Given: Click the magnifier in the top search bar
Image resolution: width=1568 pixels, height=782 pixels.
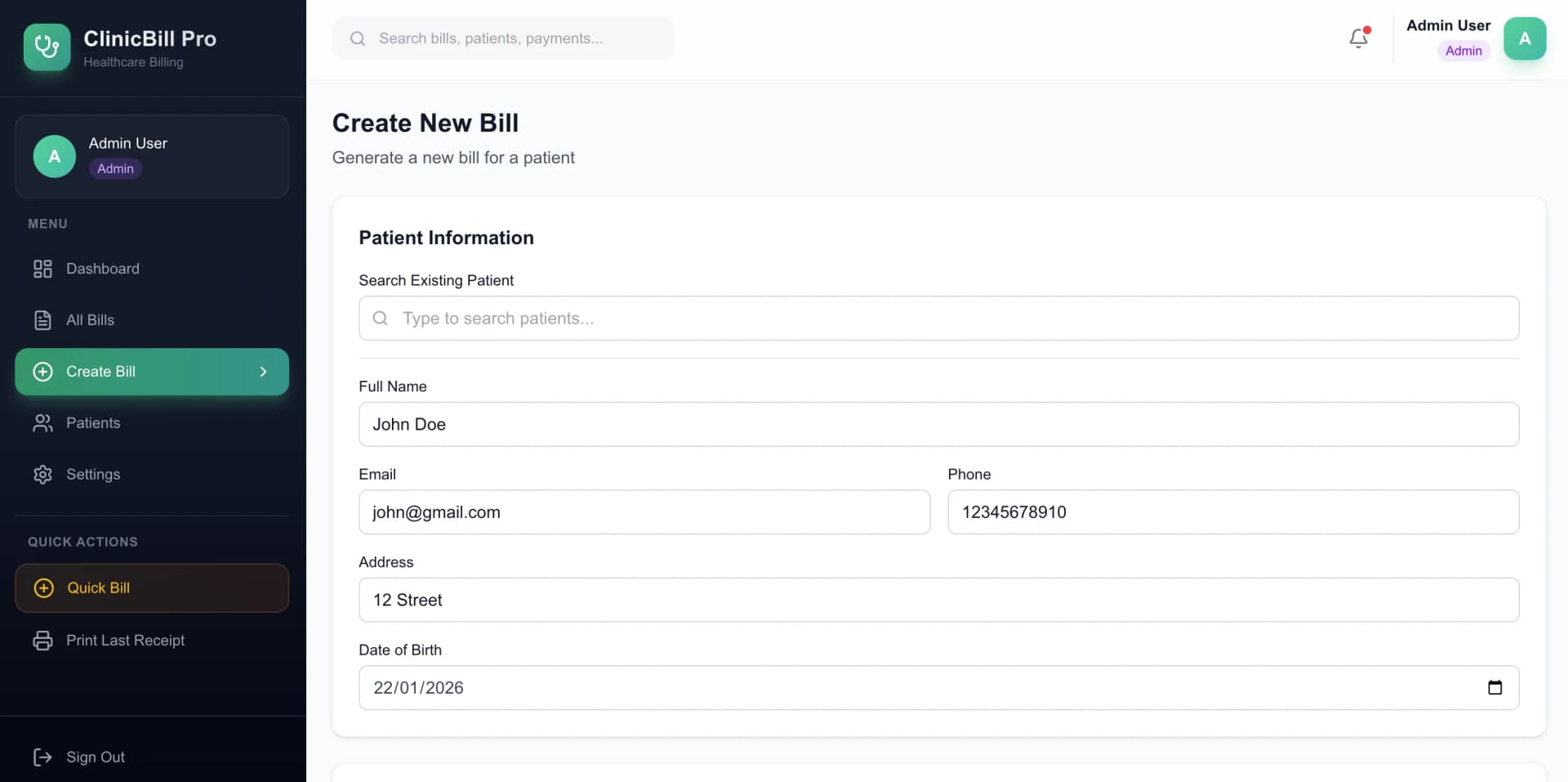Looking at the screenshot, I should pyautogui.click(x=358, y=38).
